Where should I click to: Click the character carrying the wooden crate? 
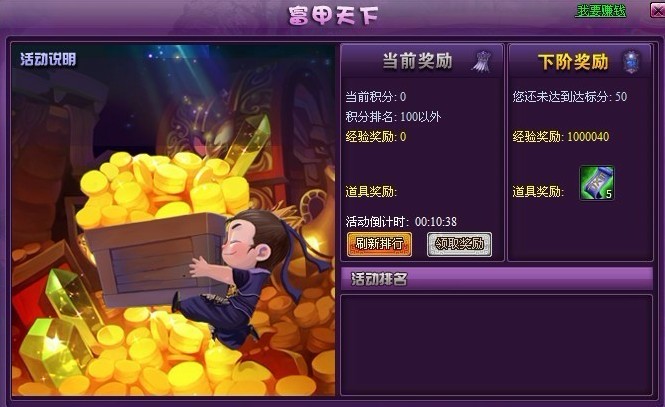click(238, 276)
